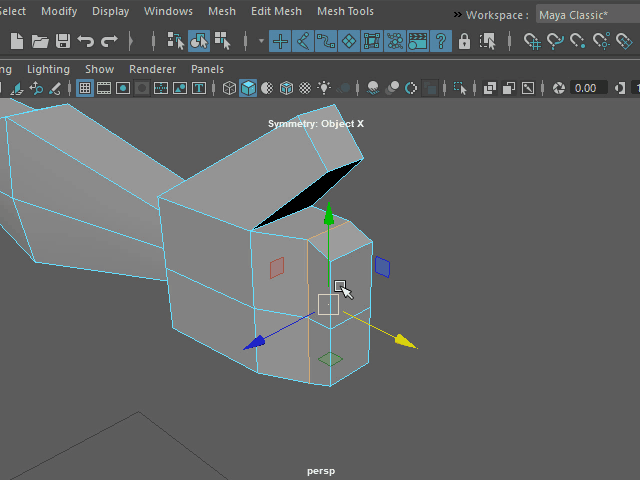The height and width of the screenshot is (480, 640).
Task: Toggle wireframe display cube icon
Action: 229,88
